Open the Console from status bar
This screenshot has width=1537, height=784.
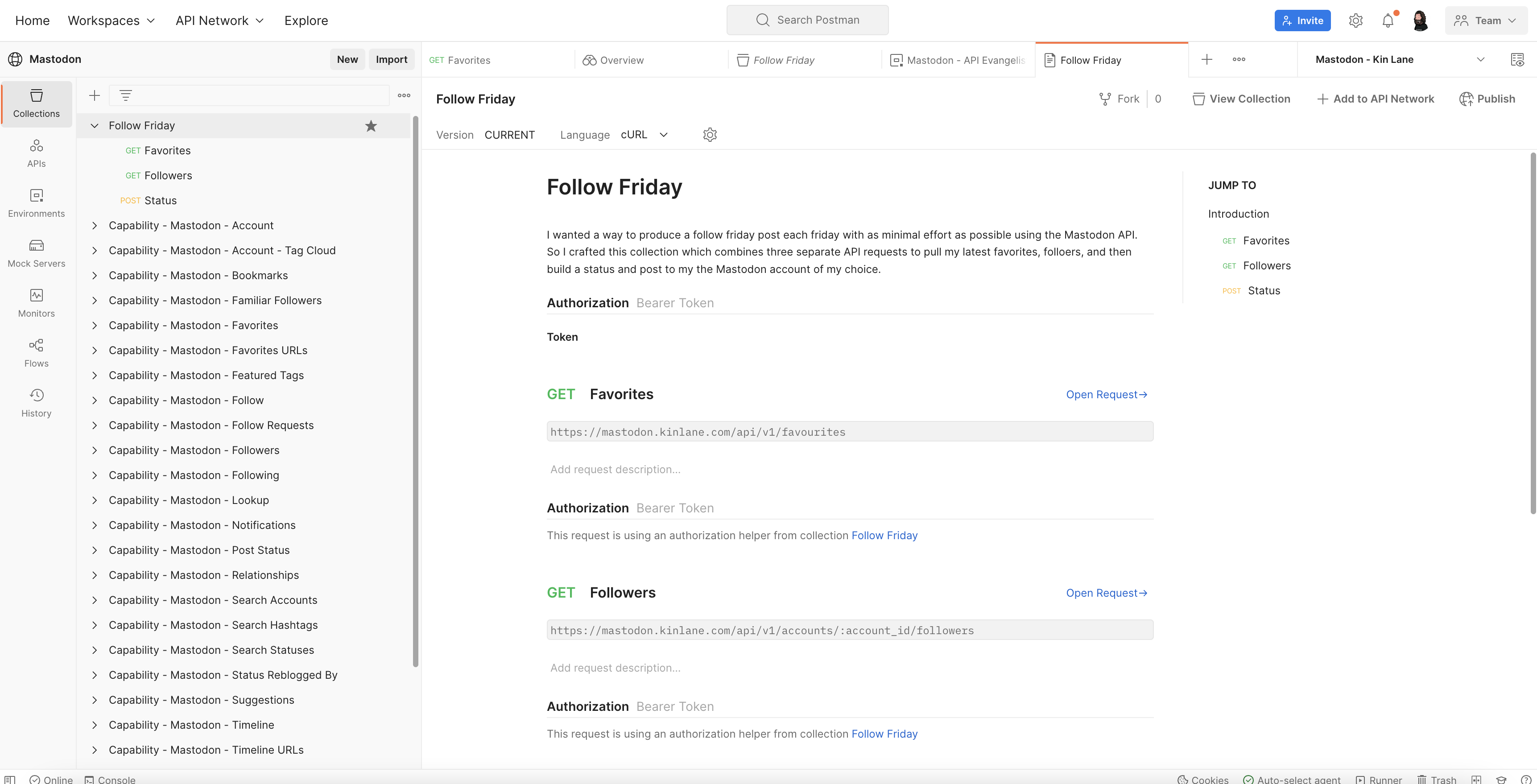110,779
